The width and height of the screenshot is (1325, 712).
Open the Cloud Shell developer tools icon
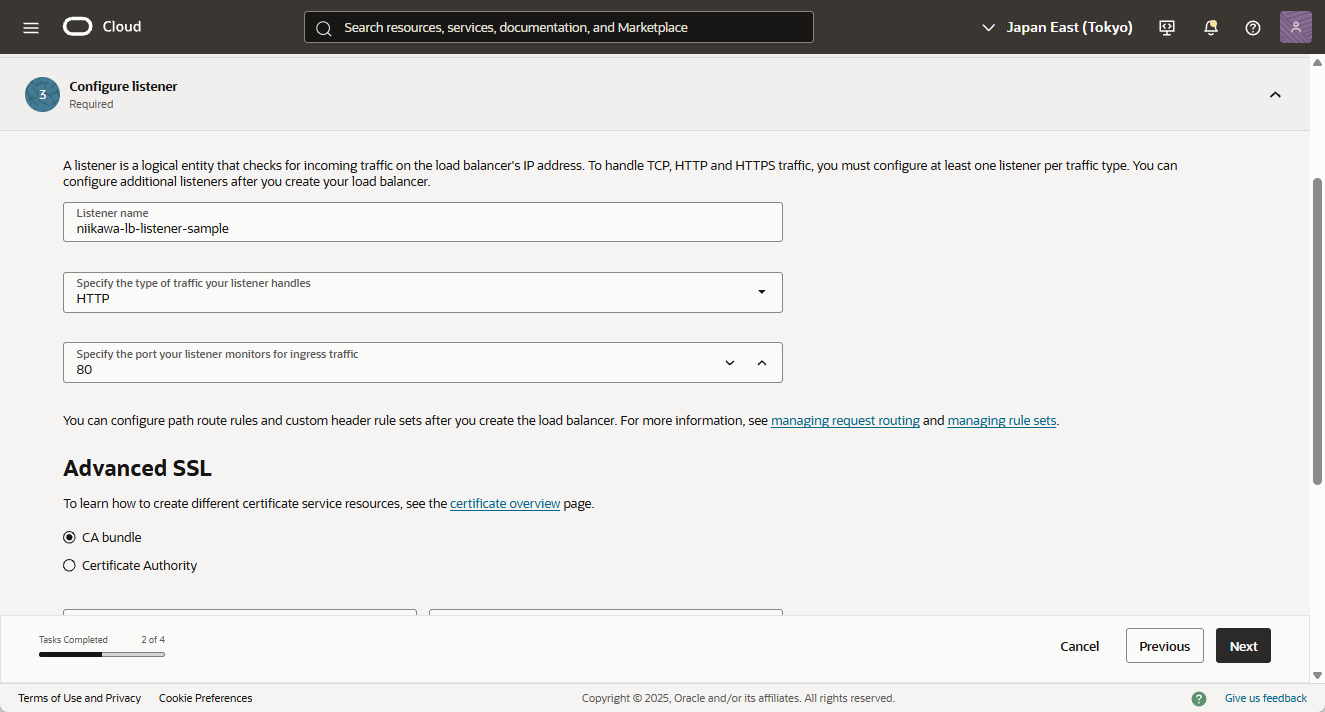(x=1167, y=27)
